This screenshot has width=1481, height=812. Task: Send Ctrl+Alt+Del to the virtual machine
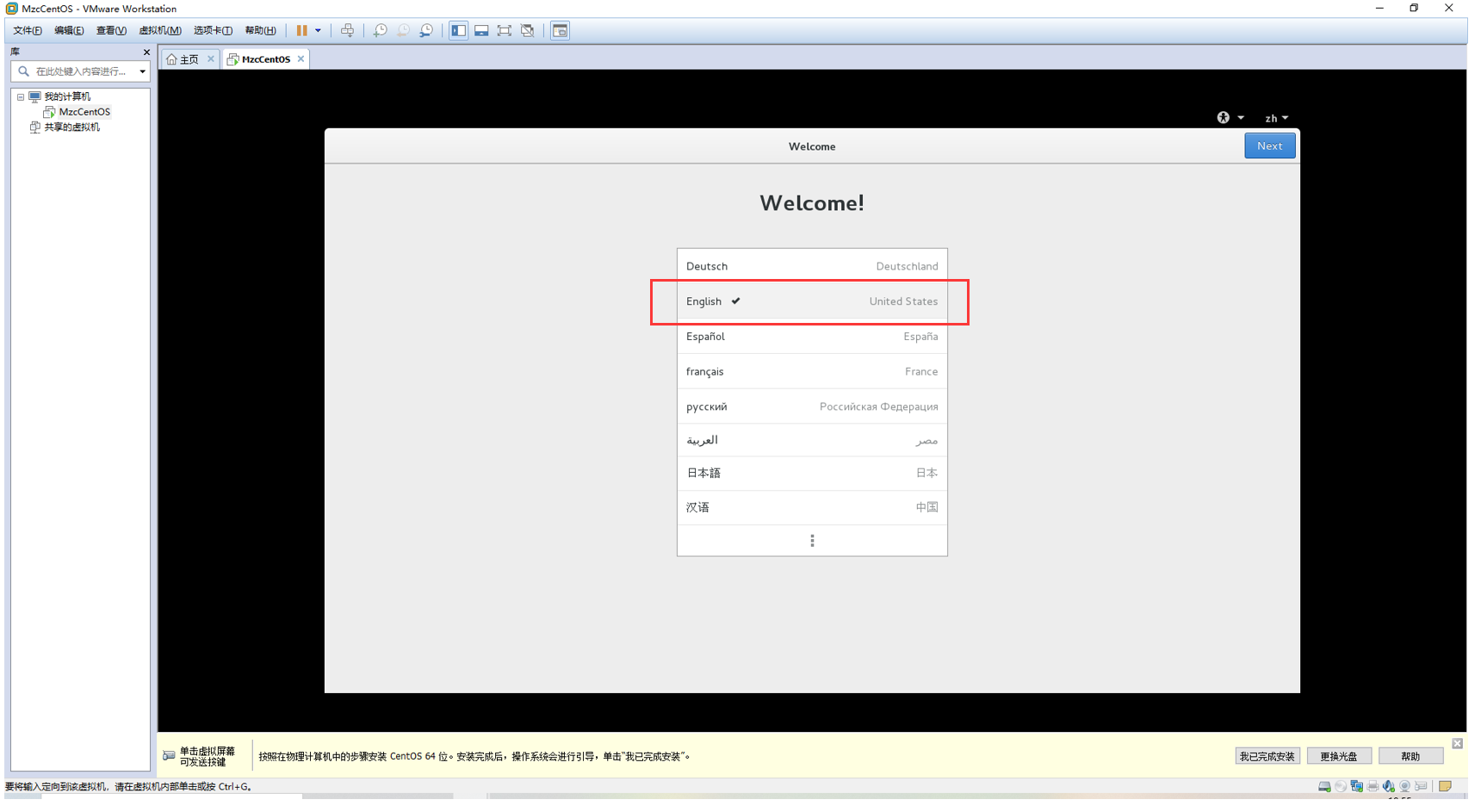(x=348, y=31)
